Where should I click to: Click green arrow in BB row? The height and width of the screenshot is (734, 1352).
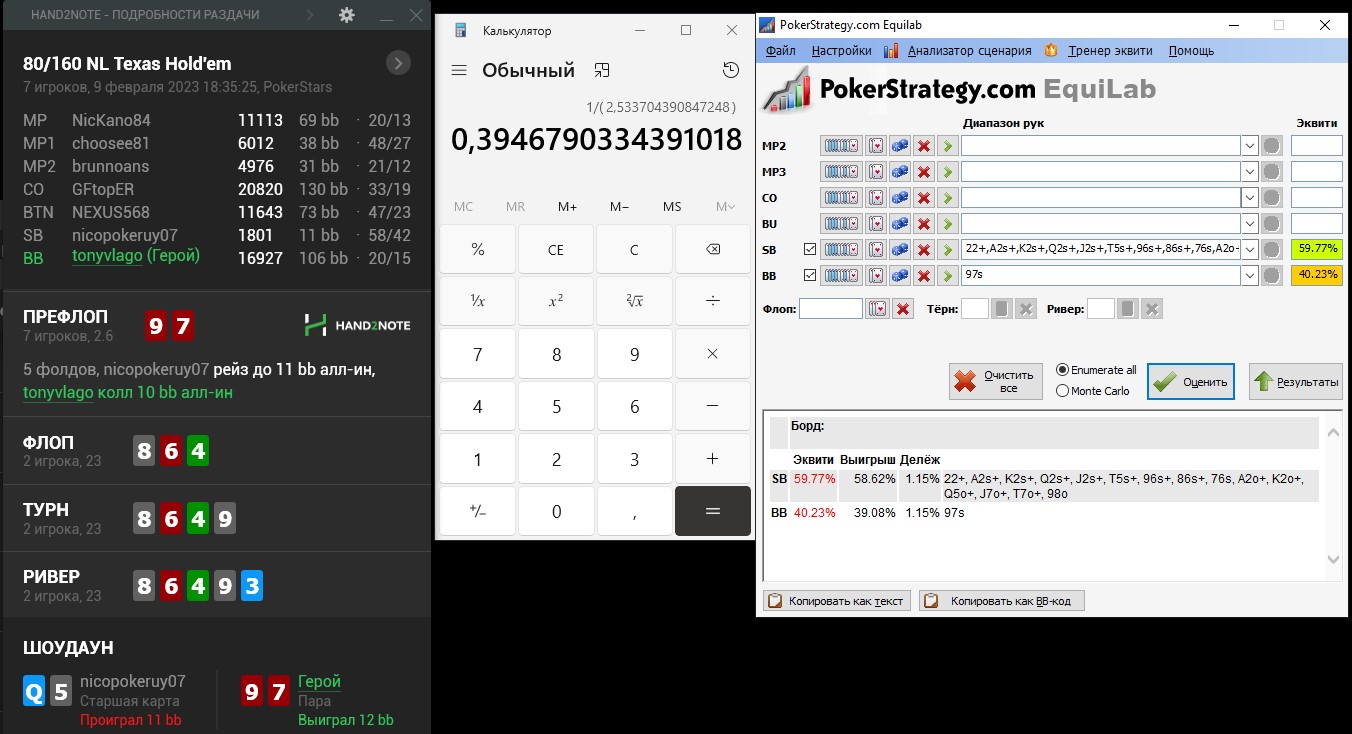pos(947,275)
